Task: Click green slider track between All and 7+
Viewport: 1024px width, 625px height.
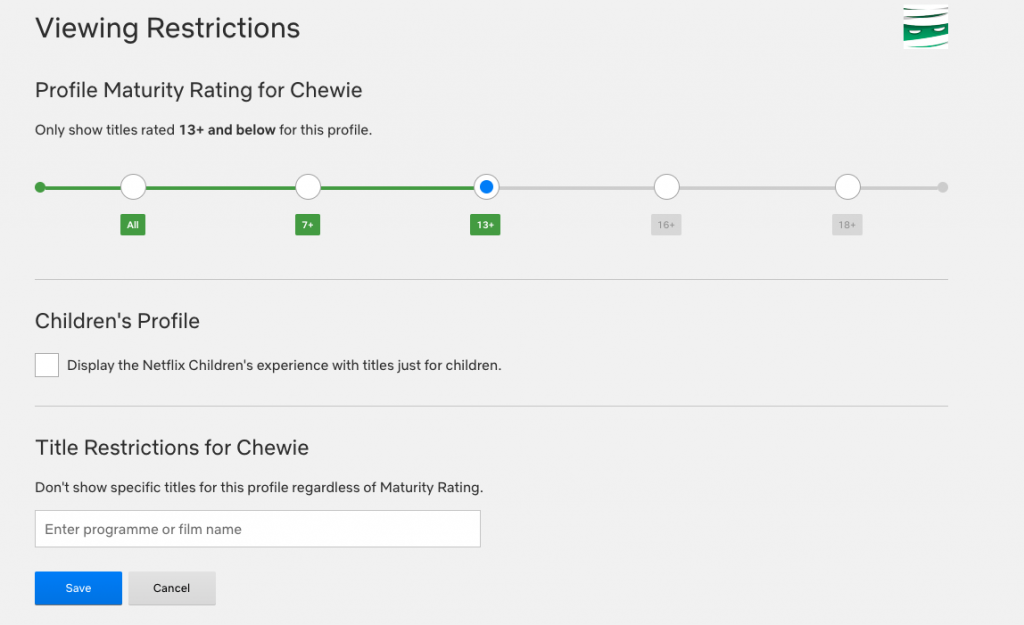Action: pos(220,187)
